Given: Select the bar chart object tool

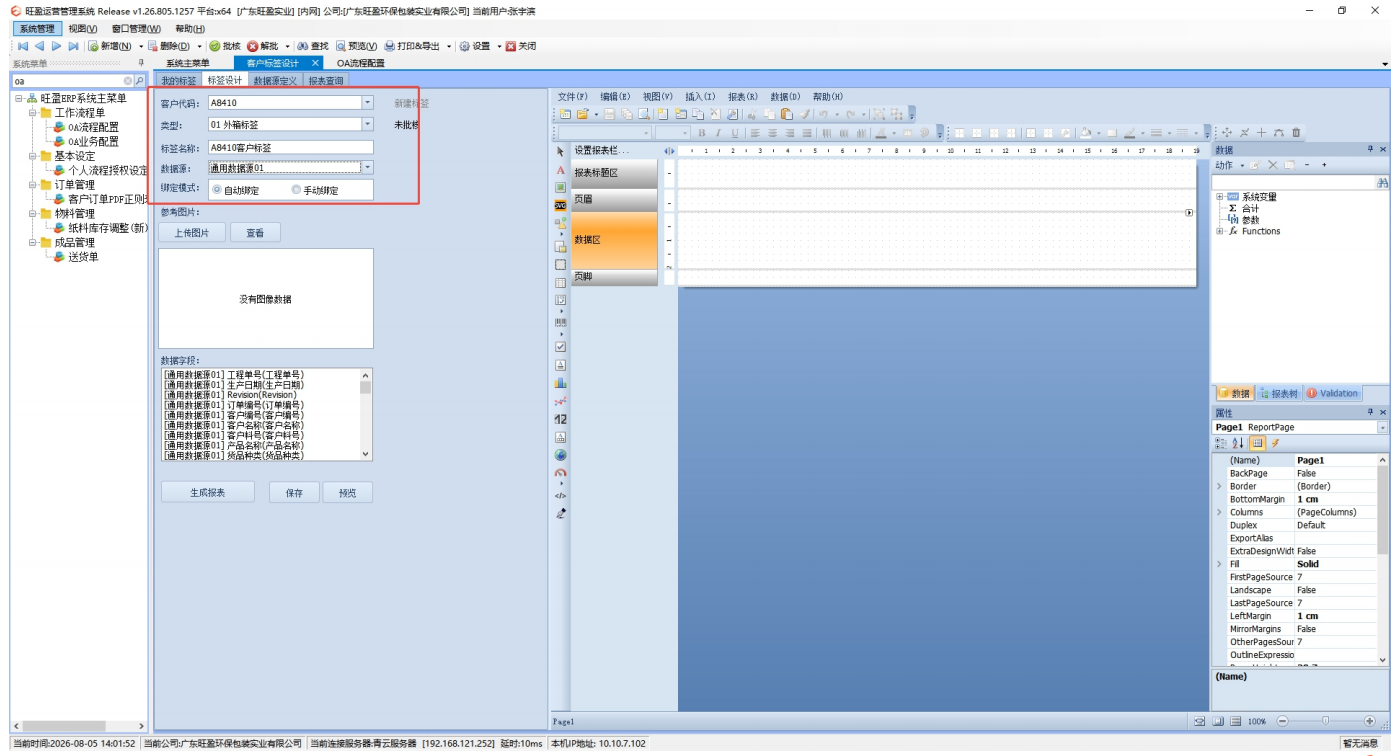Looking at the screenshot, I should 560,382.
